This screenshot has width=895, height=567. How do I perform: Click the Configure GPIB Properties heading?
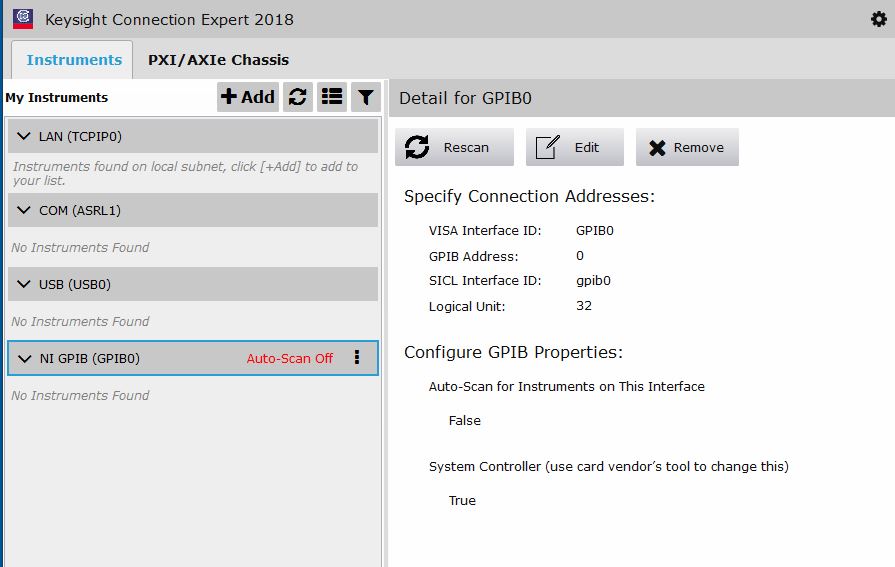tap(513, 352)
